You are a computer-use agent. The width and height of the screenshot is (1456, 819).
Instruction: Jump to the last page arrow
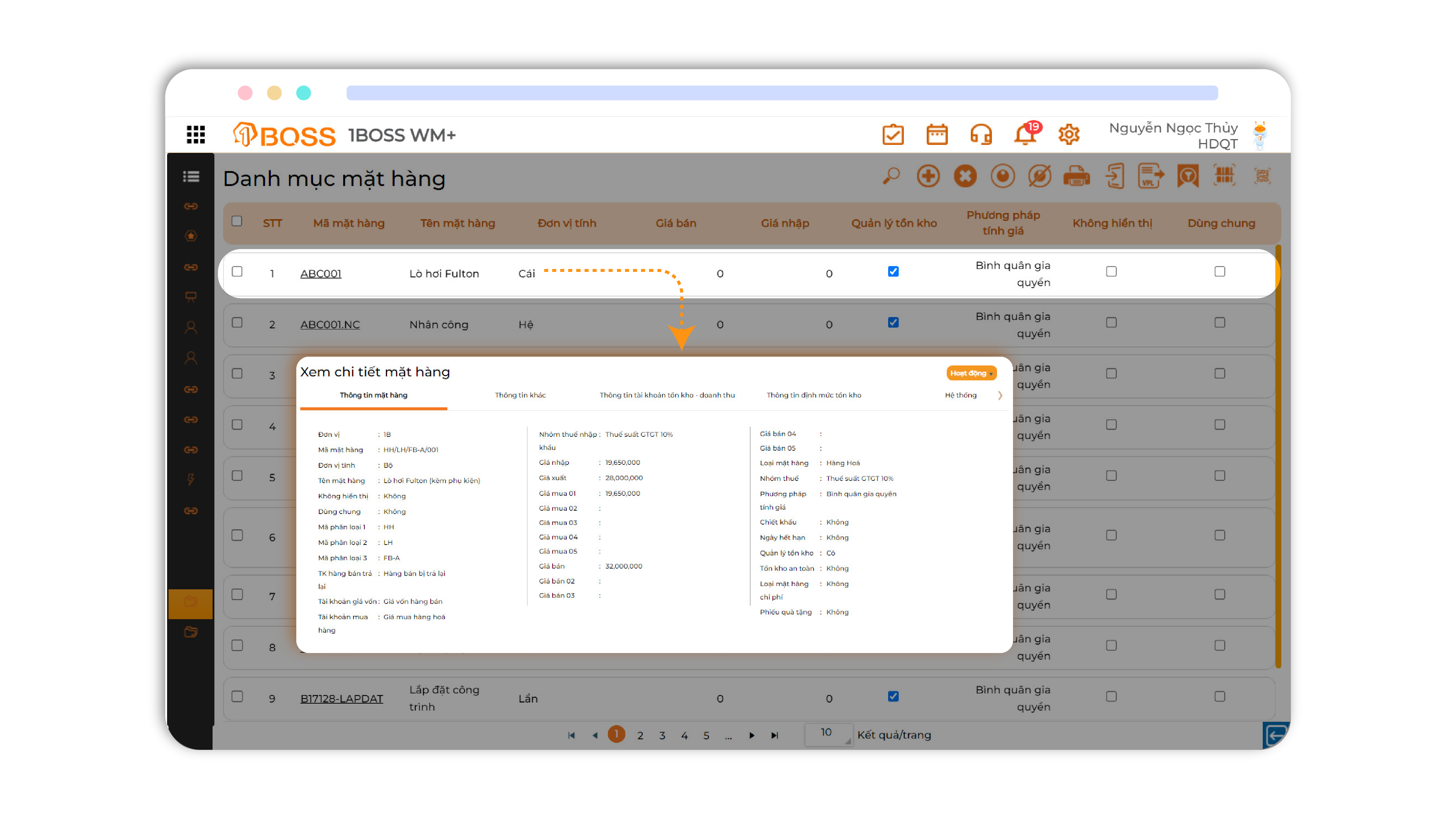(774, 735)
